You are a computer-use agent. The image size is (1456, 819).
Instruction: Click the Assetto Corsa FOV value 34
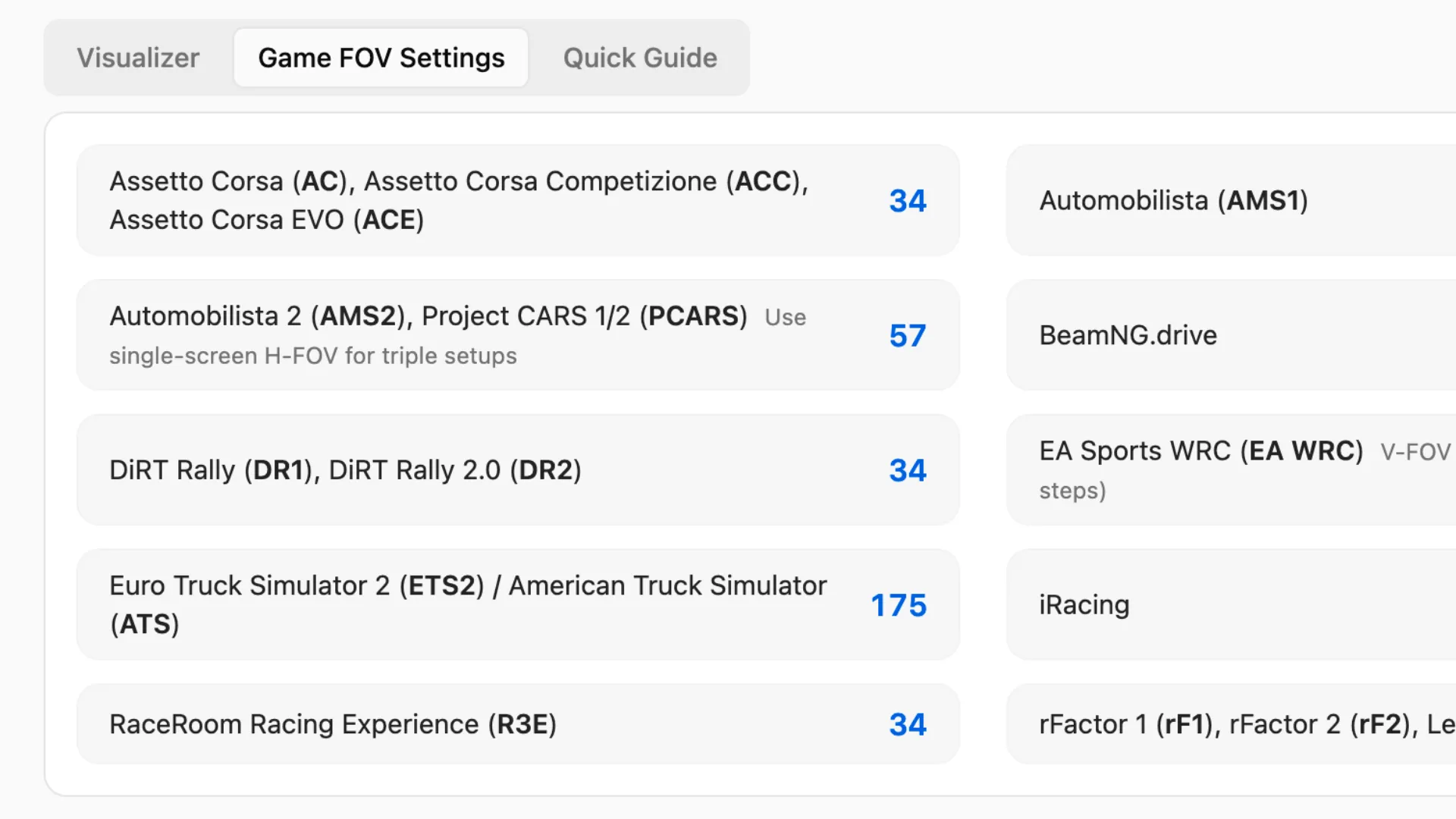click(x=907, y=201)
